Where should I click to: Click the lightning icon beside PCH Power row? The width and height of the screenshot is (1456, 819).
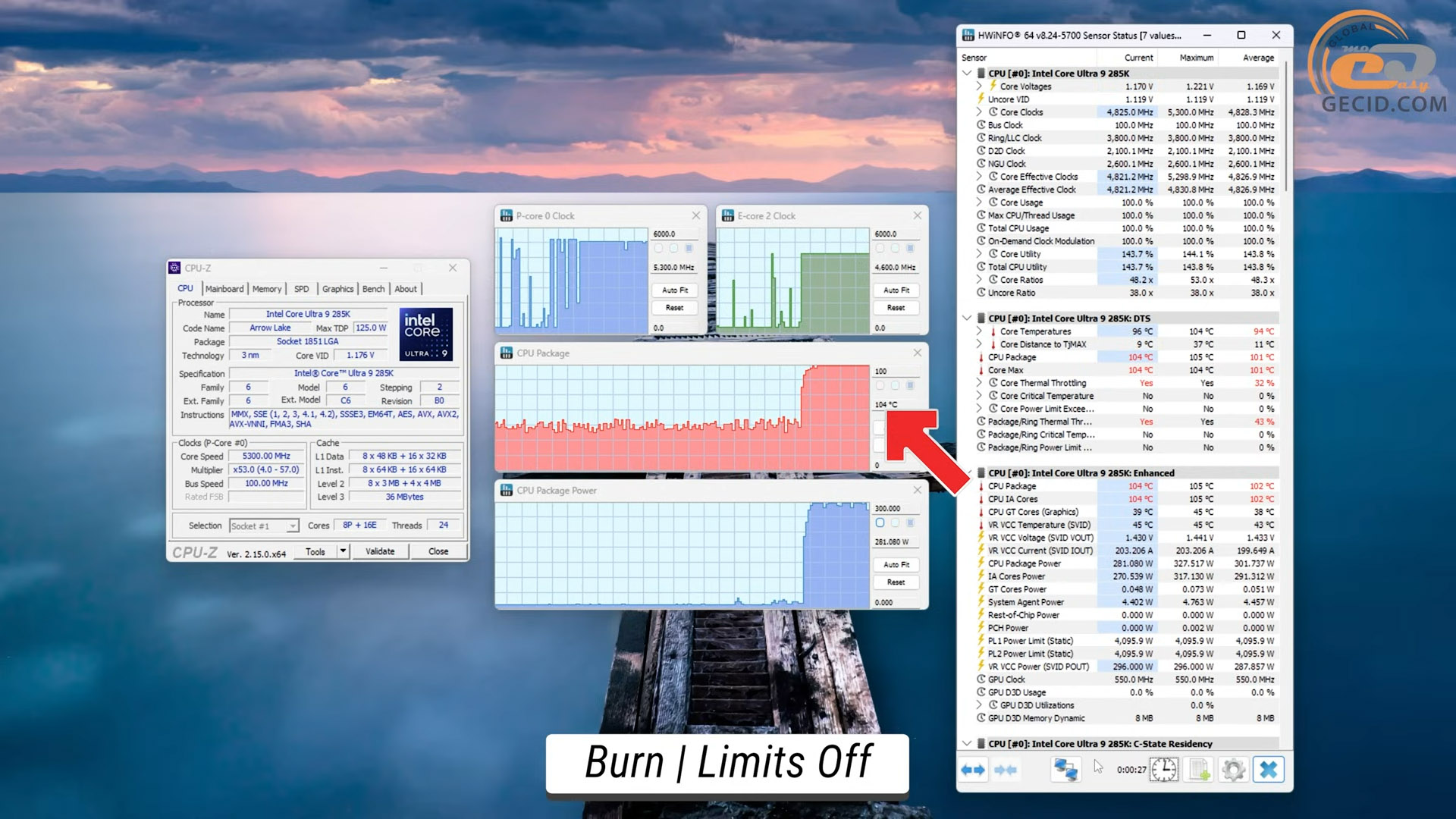tap(981, 627)
